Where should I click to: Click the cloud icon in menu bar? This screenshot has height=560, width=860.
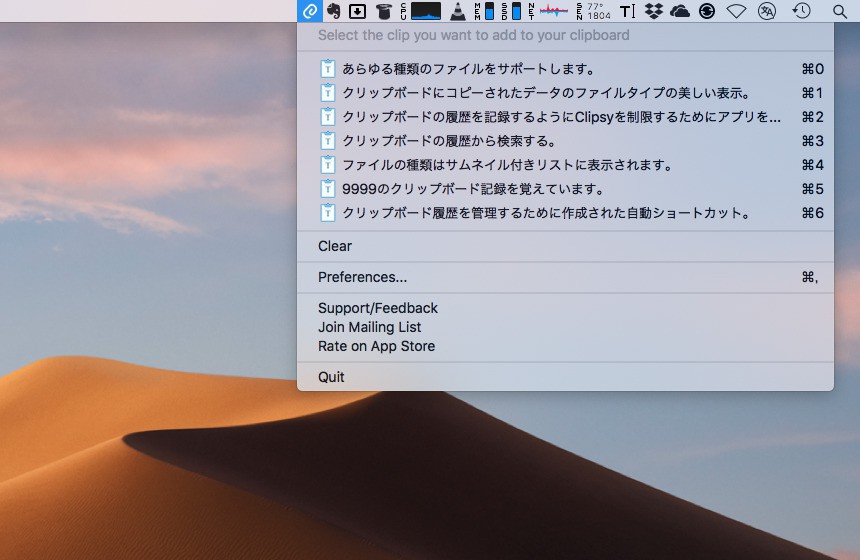coord(680,11)
